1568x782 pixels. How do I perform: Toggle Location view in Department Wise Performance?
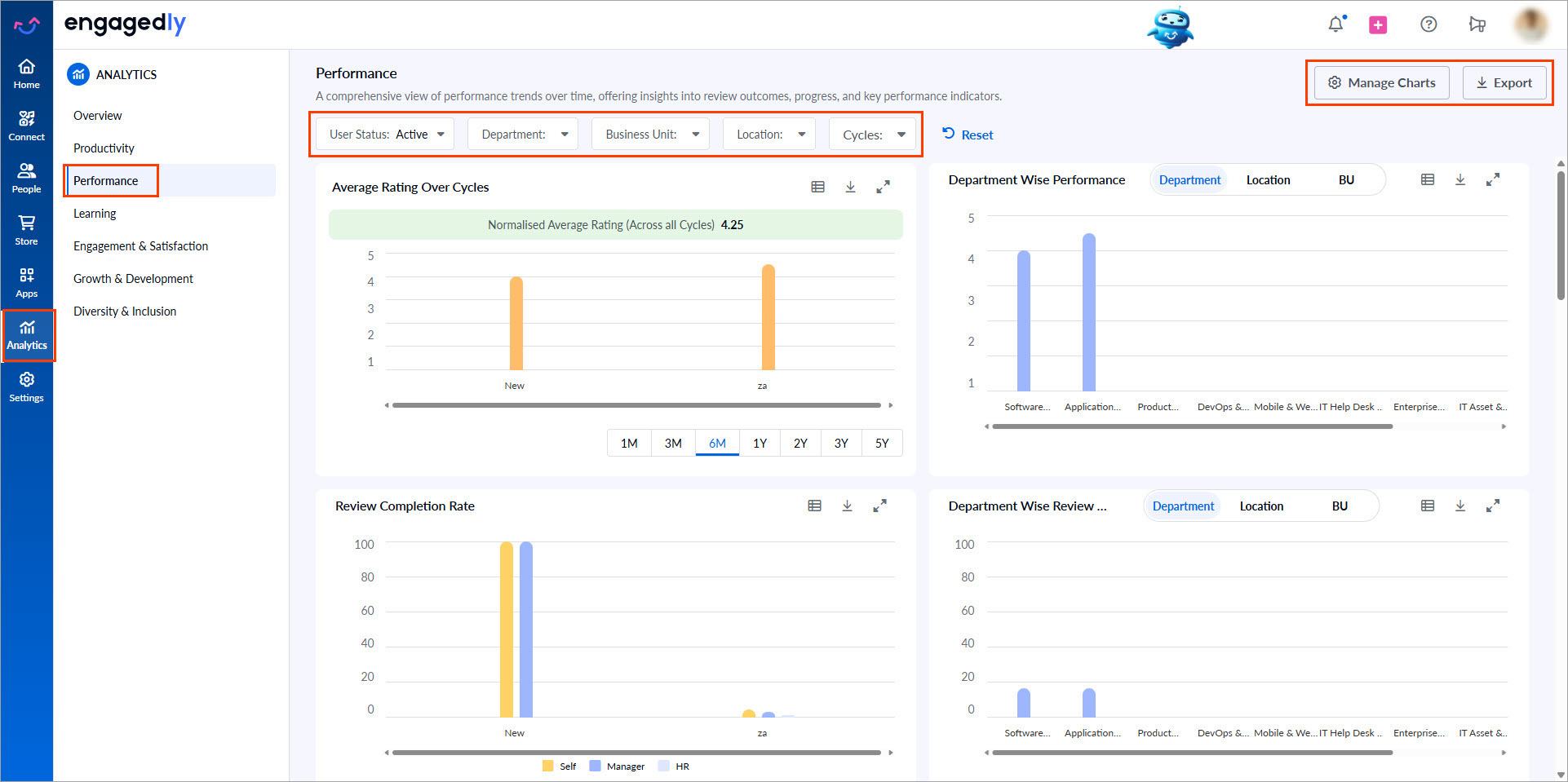(x=1268, y=180)
